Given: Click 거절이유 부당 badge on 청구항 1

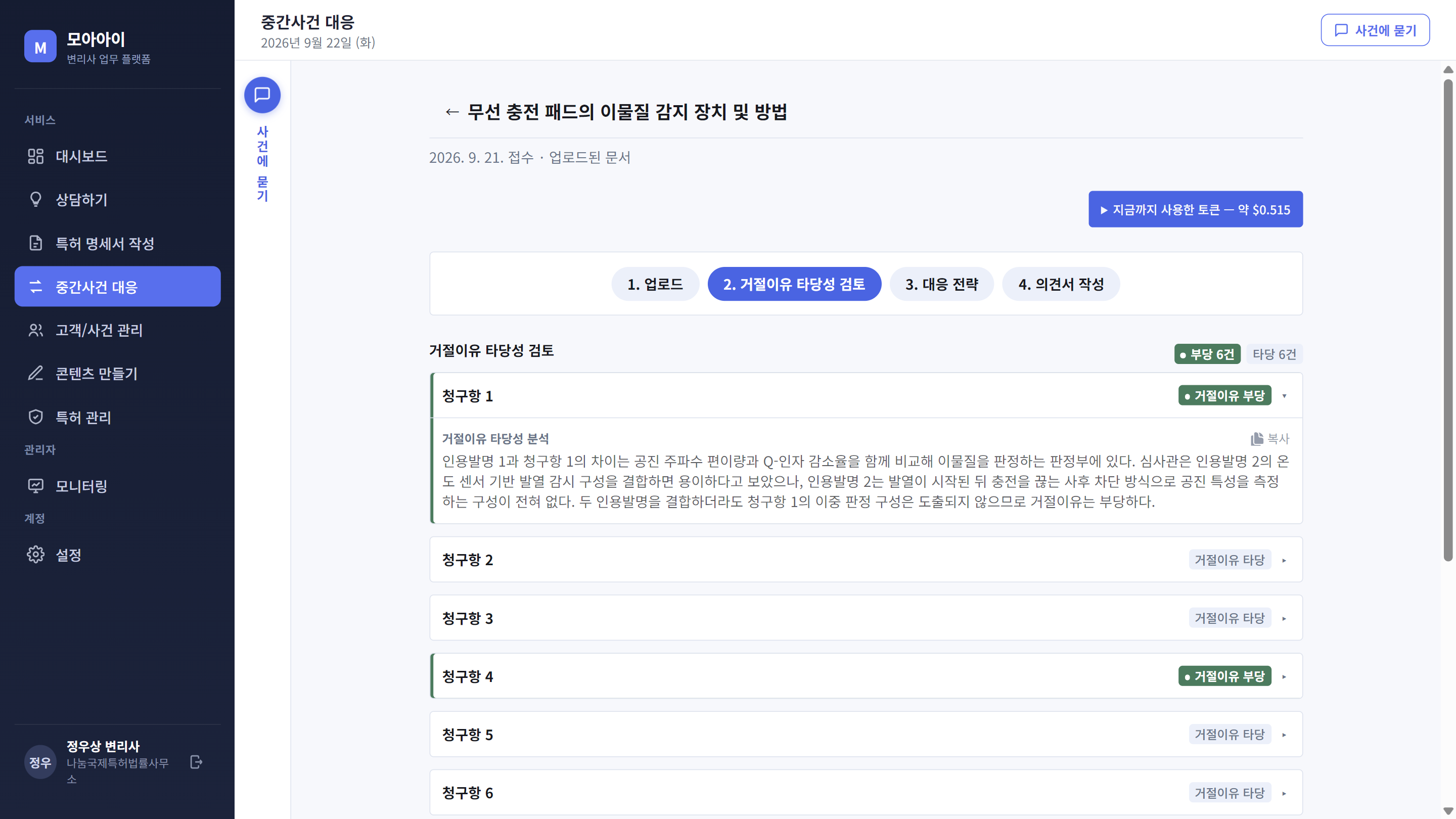Looking at the screenshot, I should point(1225,396).
